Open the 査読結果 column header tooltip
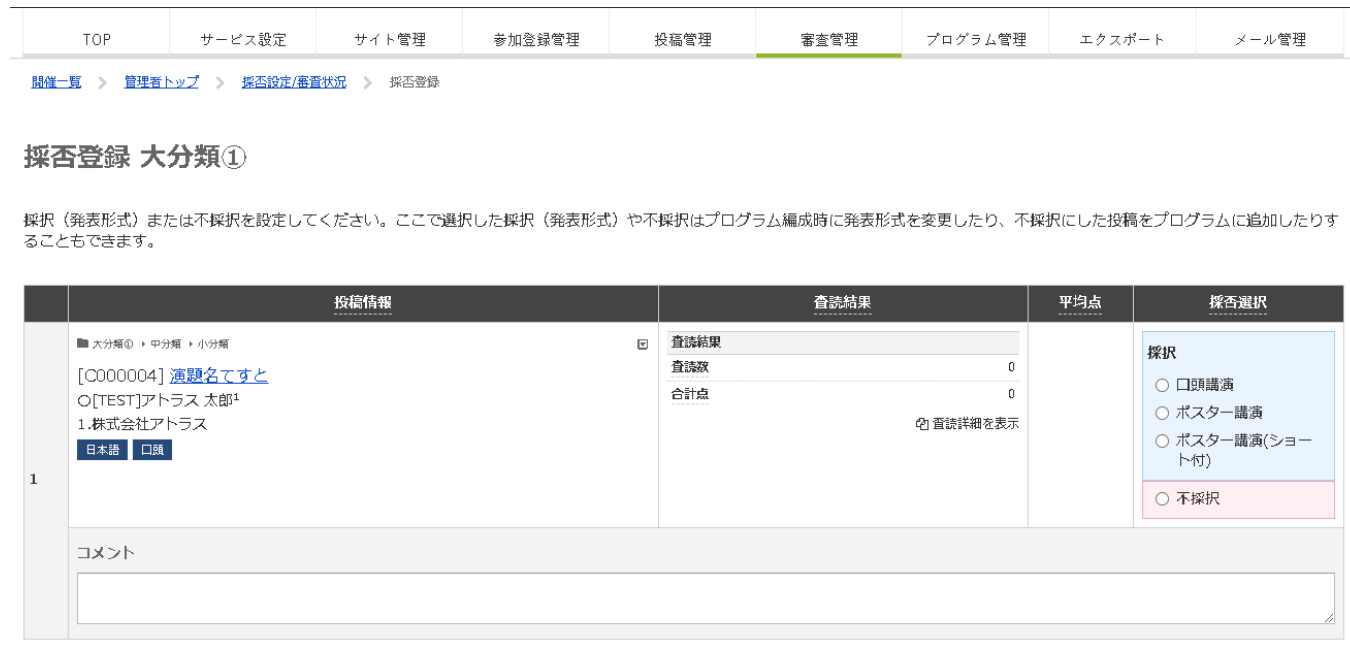The height and width of the screenshot is (646, 1350). pos(843,302)
